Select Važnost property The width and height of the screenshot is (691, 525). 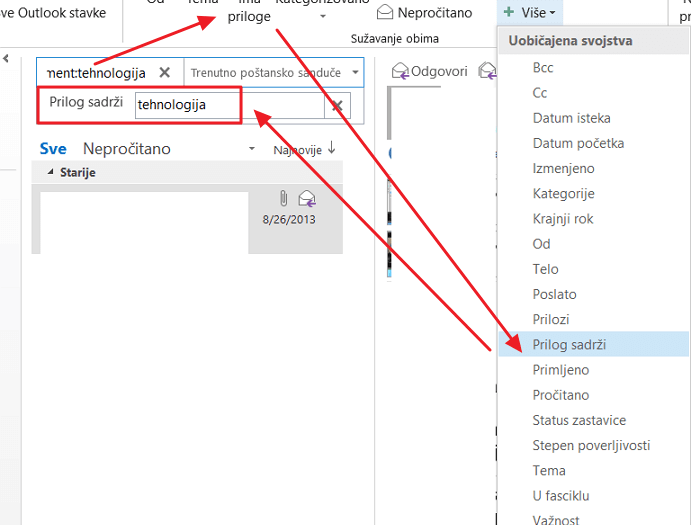pyautogui.click(x=556, y=520)
